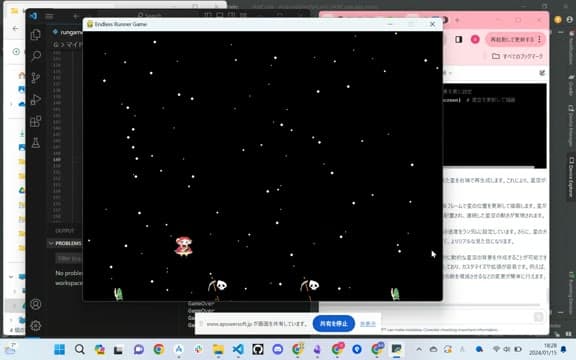Select the rungame editor tab in VS Code

68,32
